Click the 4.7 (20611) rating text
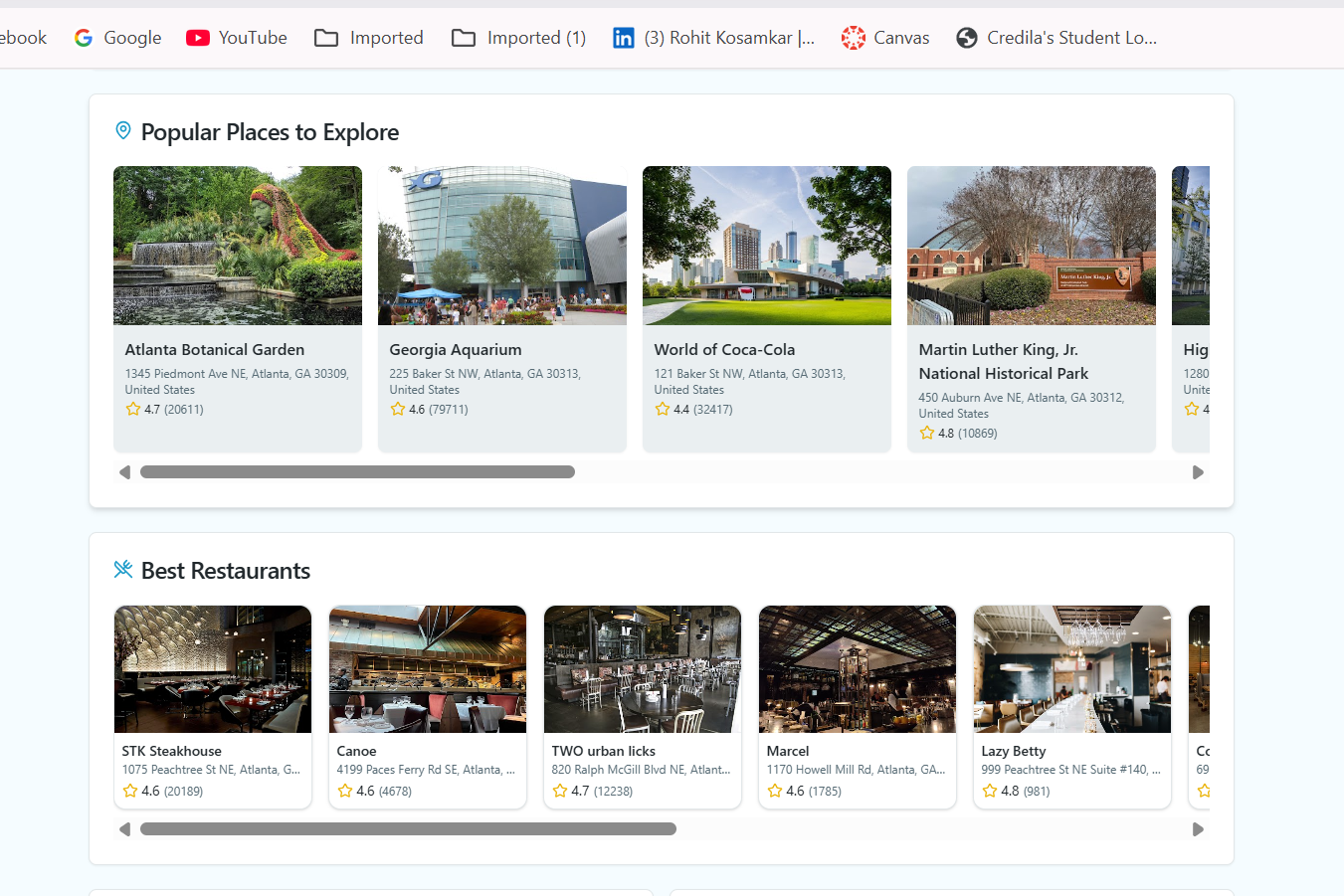This screenshot has width=1344, height=896. (x=174, y=410)
